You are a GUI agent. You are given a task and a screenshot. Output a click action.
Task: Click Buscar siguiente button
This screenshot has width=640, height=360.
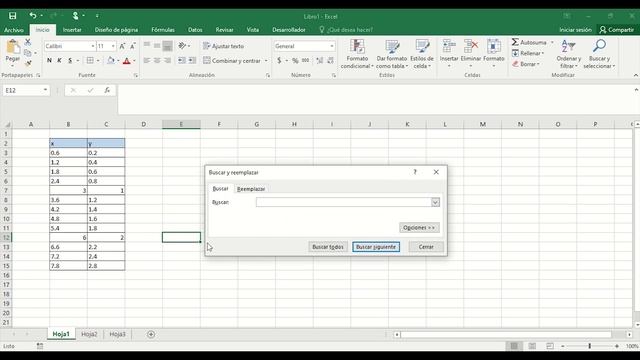tap(376, 247)
